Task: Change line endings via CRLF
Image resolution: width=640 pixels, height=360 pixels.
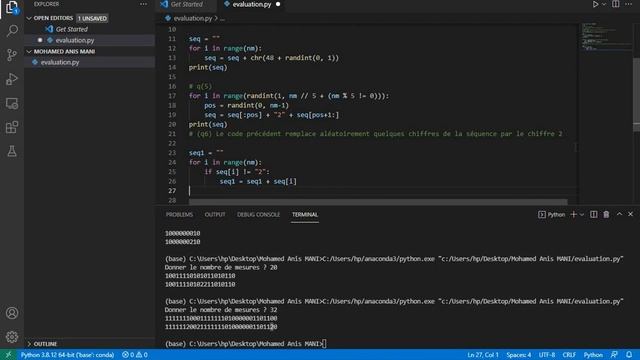Action: point(569,355)
